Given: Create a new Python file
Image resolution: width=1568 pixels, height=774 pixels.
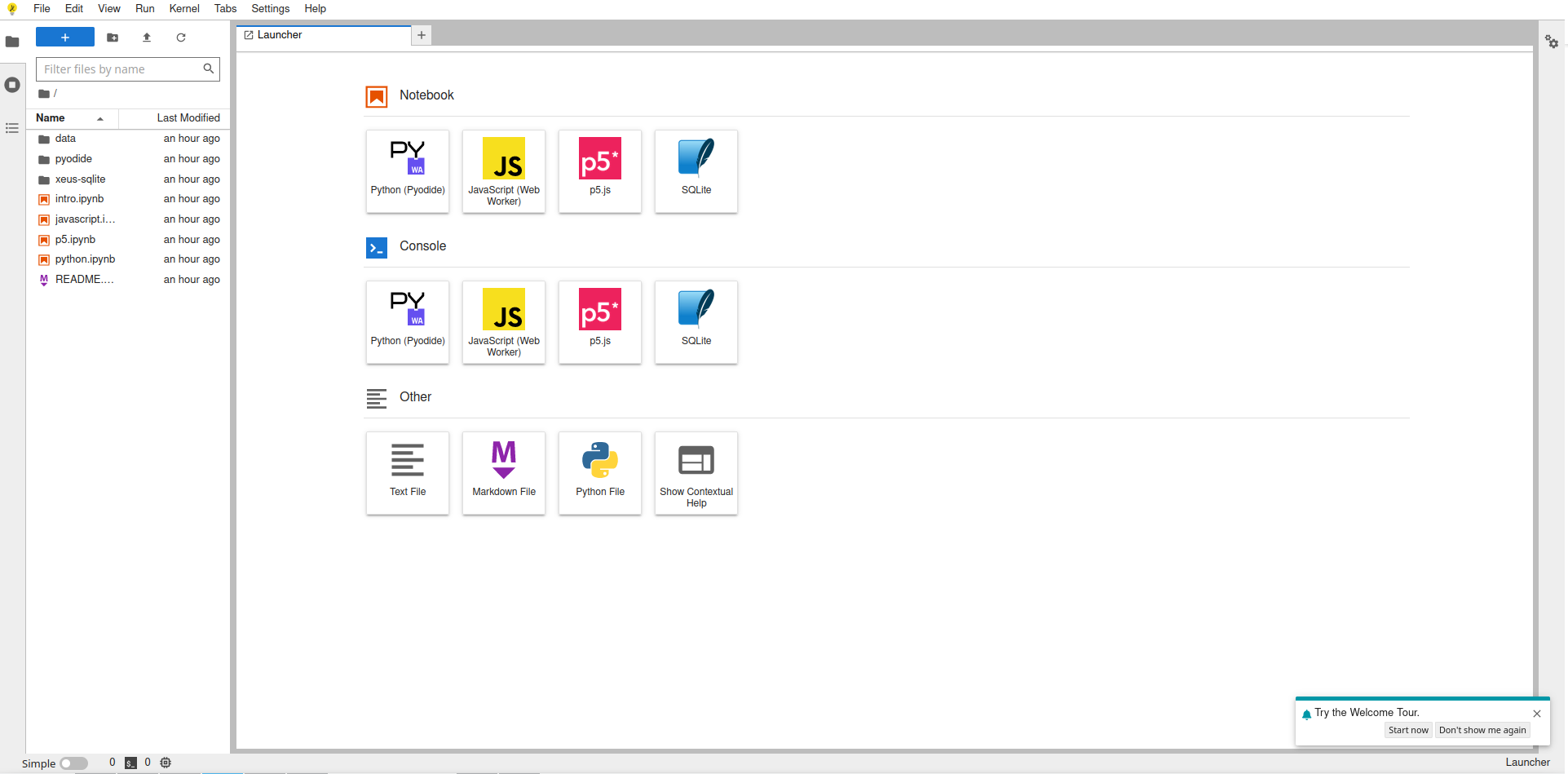Looking at the screenshot, I should point(599,473).
